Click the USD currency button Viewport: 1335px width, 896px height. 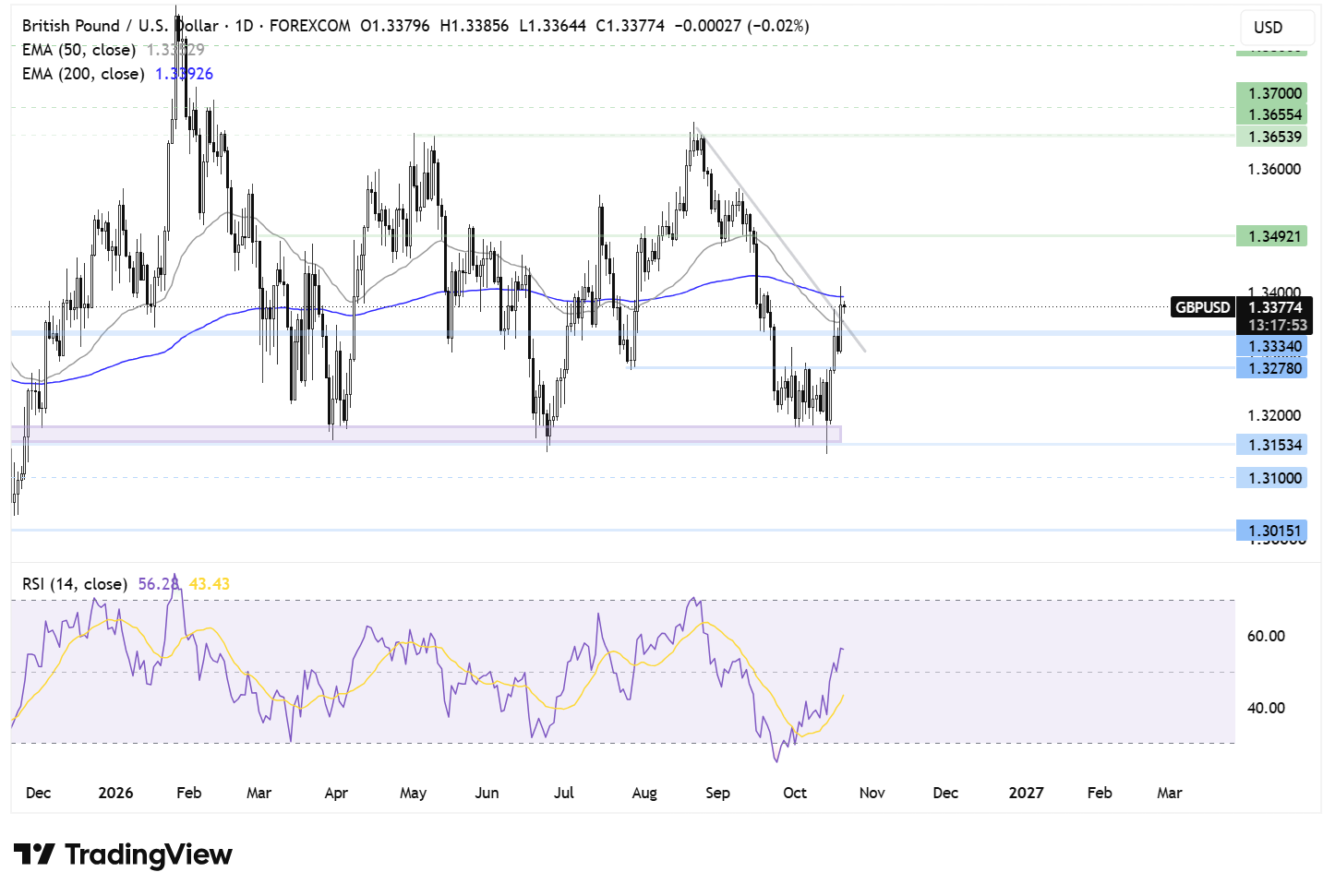point(1277,28)
